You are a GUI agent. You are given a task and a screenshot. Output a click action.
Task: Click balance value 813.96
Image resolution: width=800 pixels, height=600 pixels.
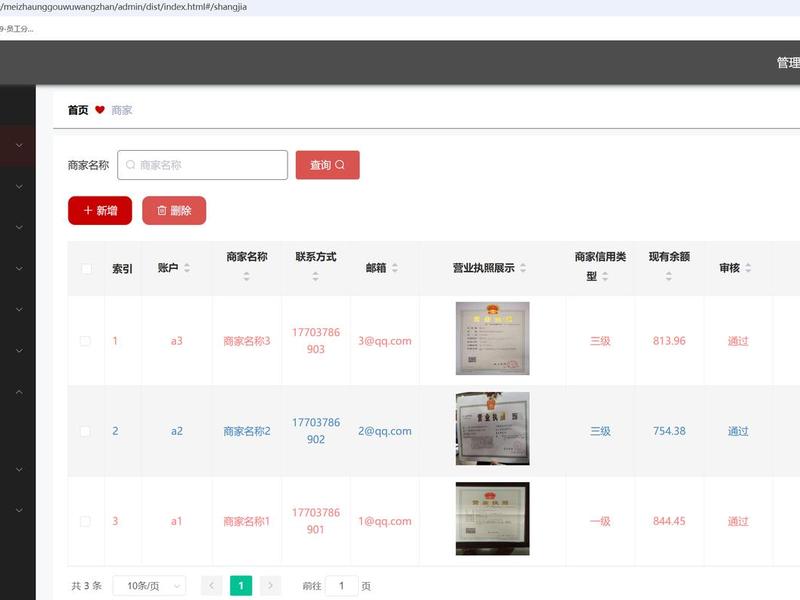pyautogui.click(x=669, y=341)
